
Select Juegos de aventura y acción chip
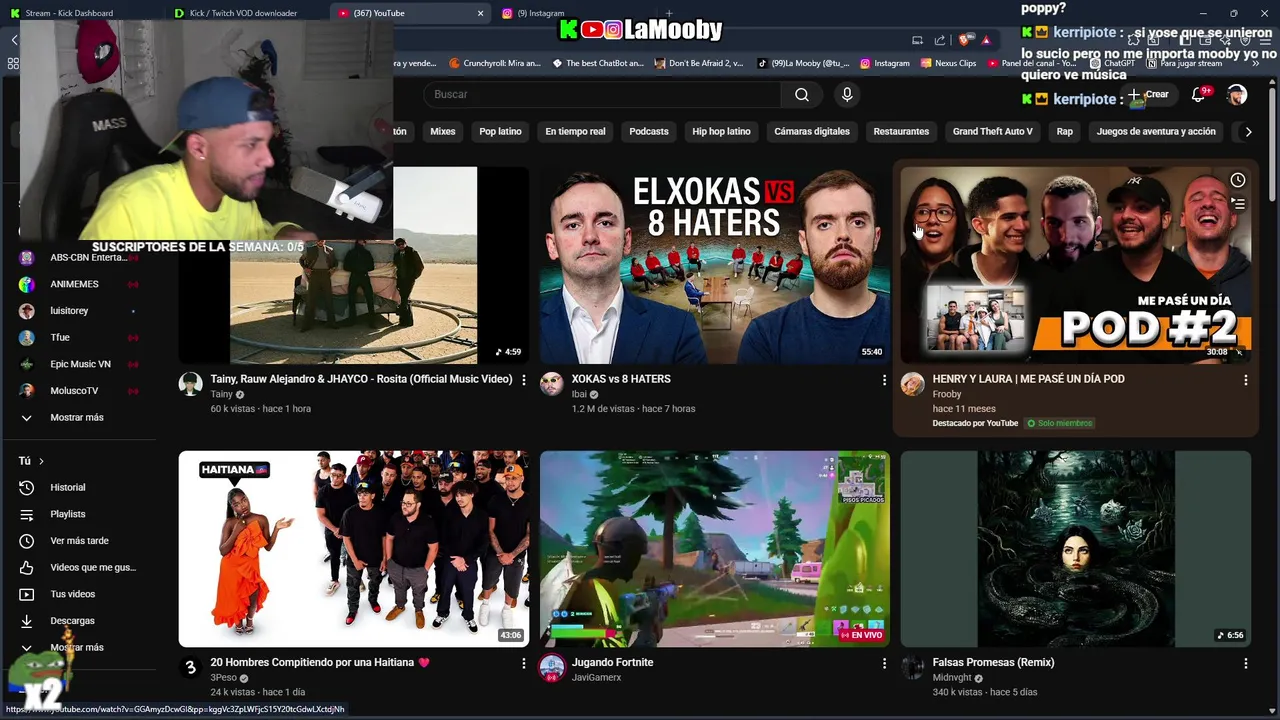click(x=1156, y=131)
